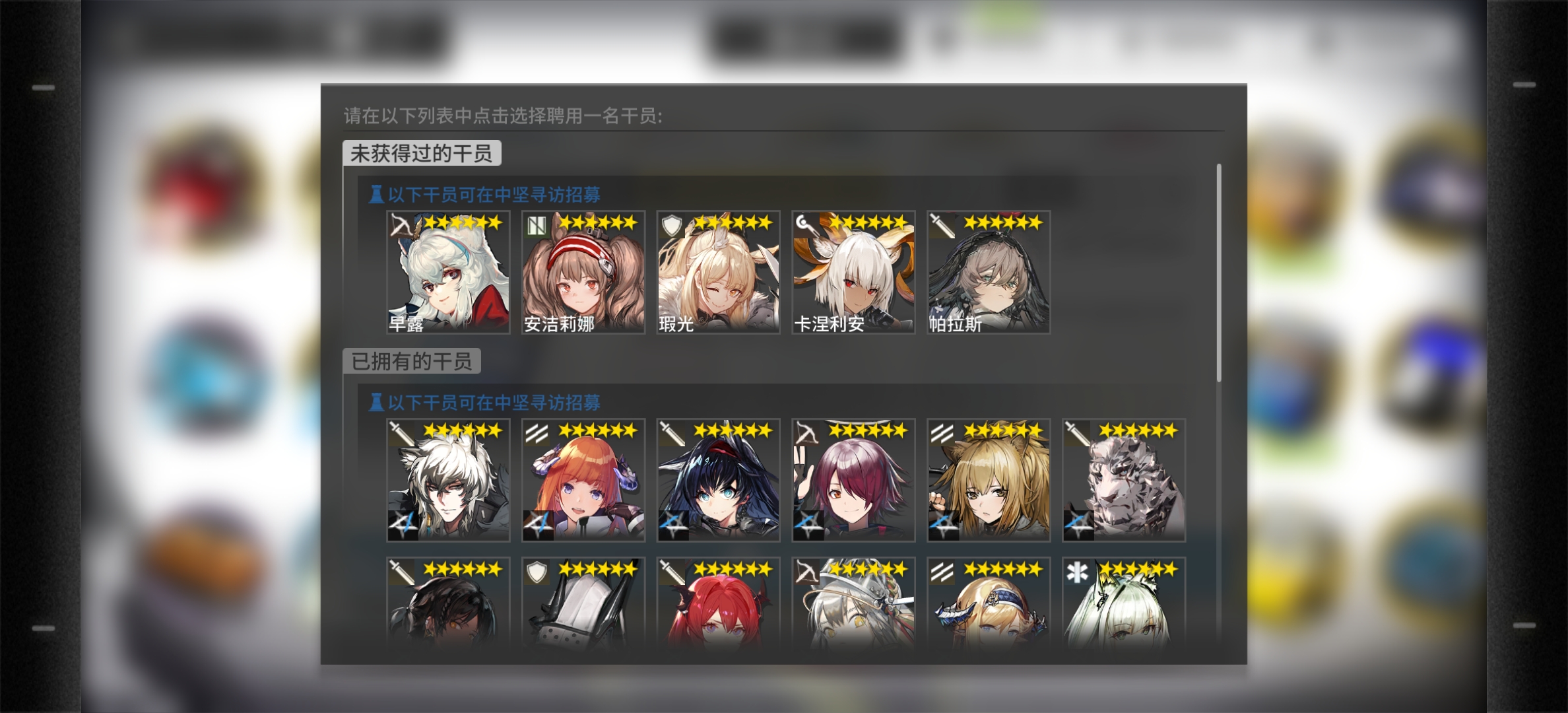Viewport: 1568px width, 713px height.
Task: Click the caster class icon on 卡涅利安
Action: pyautogui.click(x=806, y=226)
